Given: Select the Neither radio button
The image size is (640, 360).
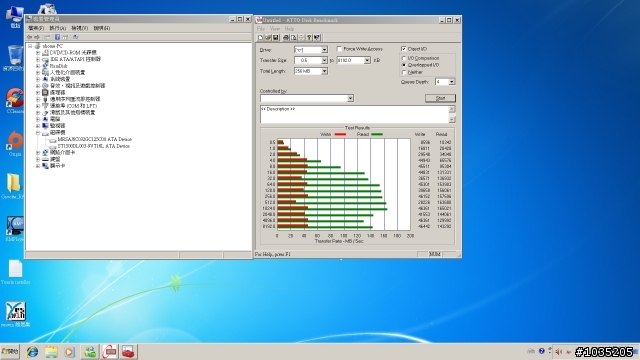Looking at the screenshot, I should coord(404,72).
